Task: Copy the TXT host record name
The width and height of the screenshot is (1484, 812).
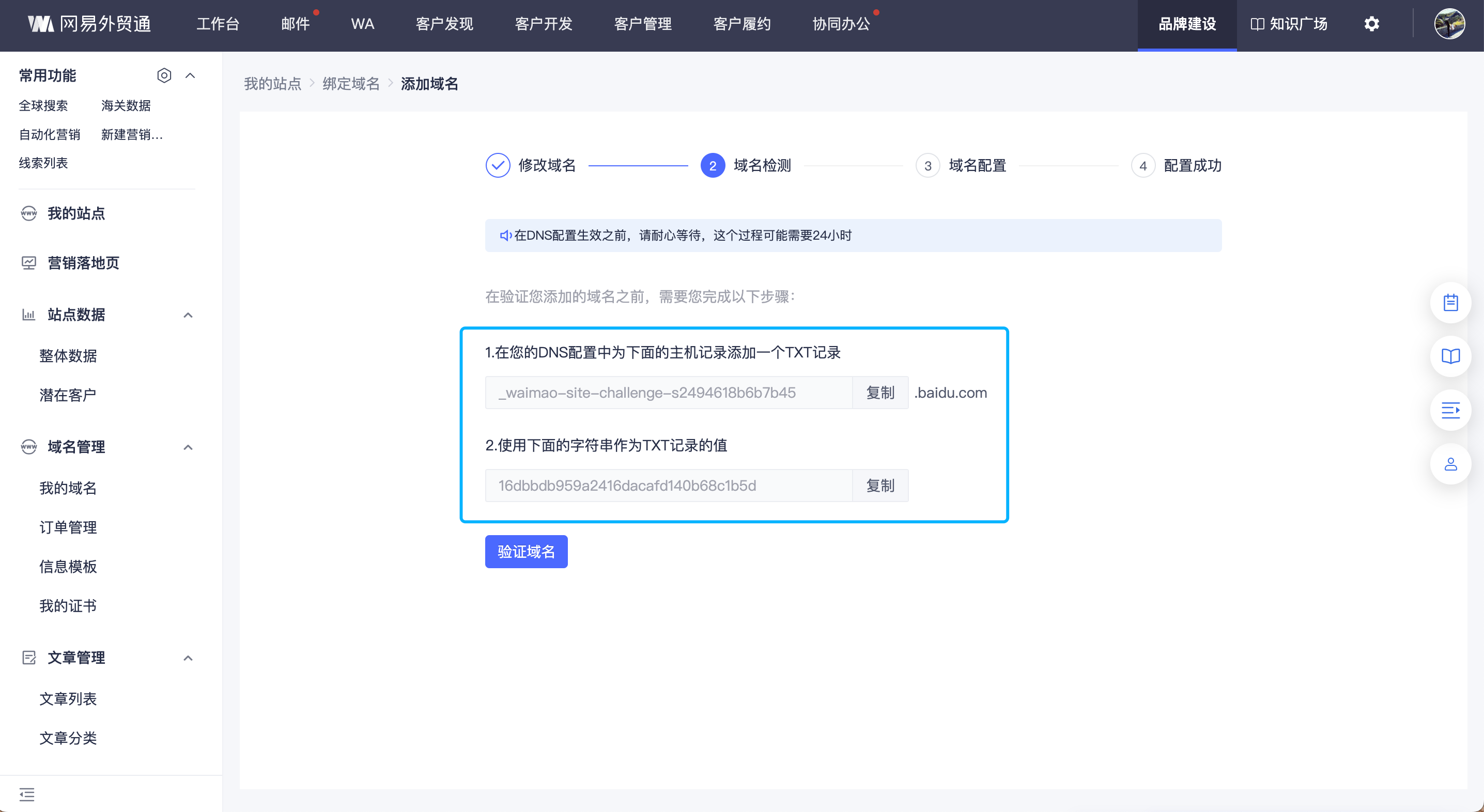Action: 879,393
